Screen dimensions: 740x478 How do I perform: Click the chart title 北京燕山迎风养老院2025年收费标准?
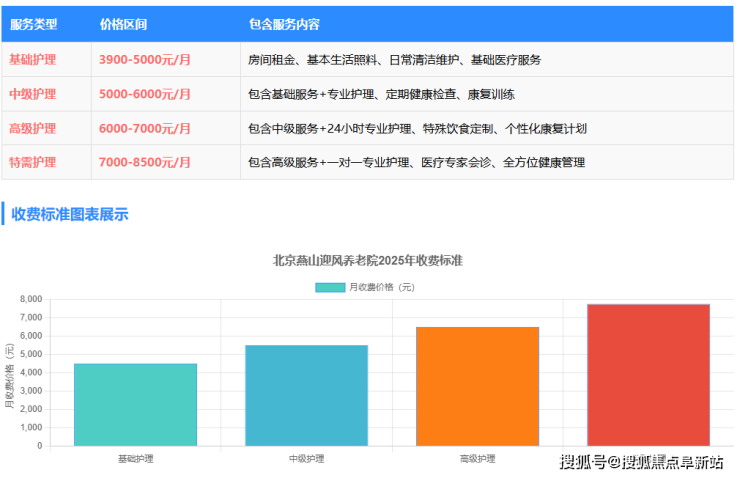[x=367, y=260]
